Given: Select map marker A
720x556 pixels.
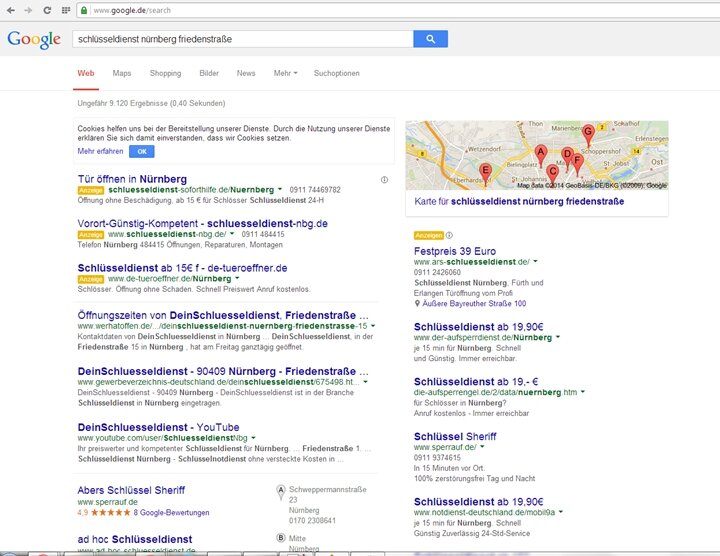Looking at the screenshot, I should pyautogui.click(x=541, y=154).
